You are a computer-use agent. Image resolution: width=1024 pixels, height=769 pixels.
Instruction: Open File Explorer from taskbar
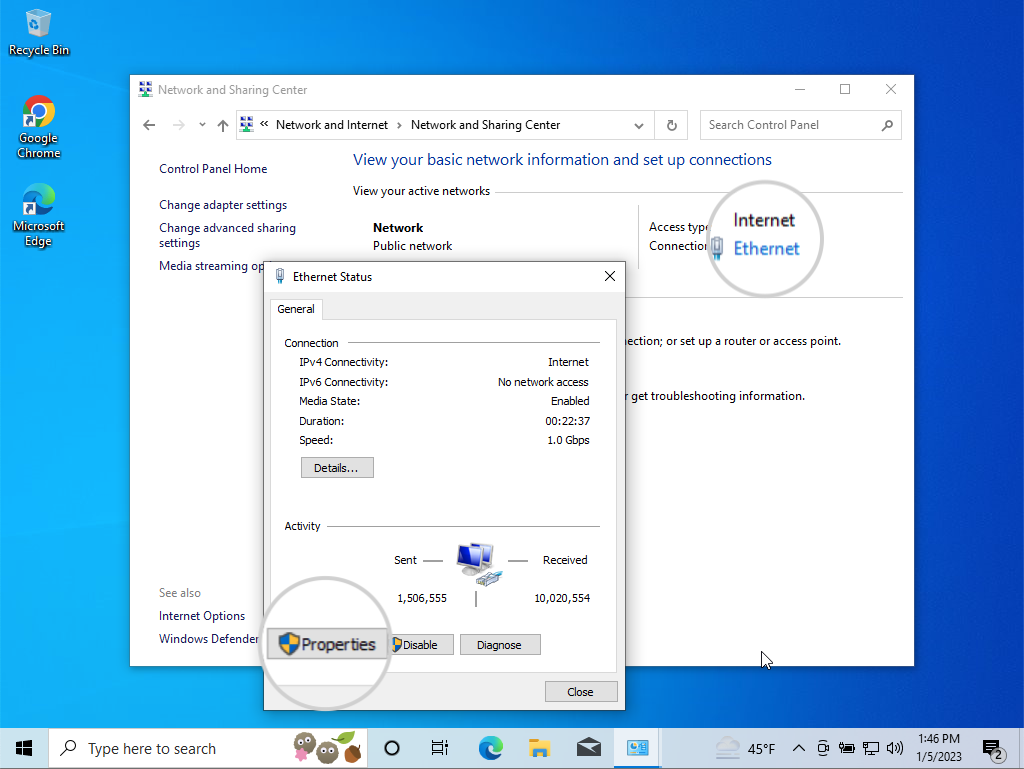(x=539, y=748)
